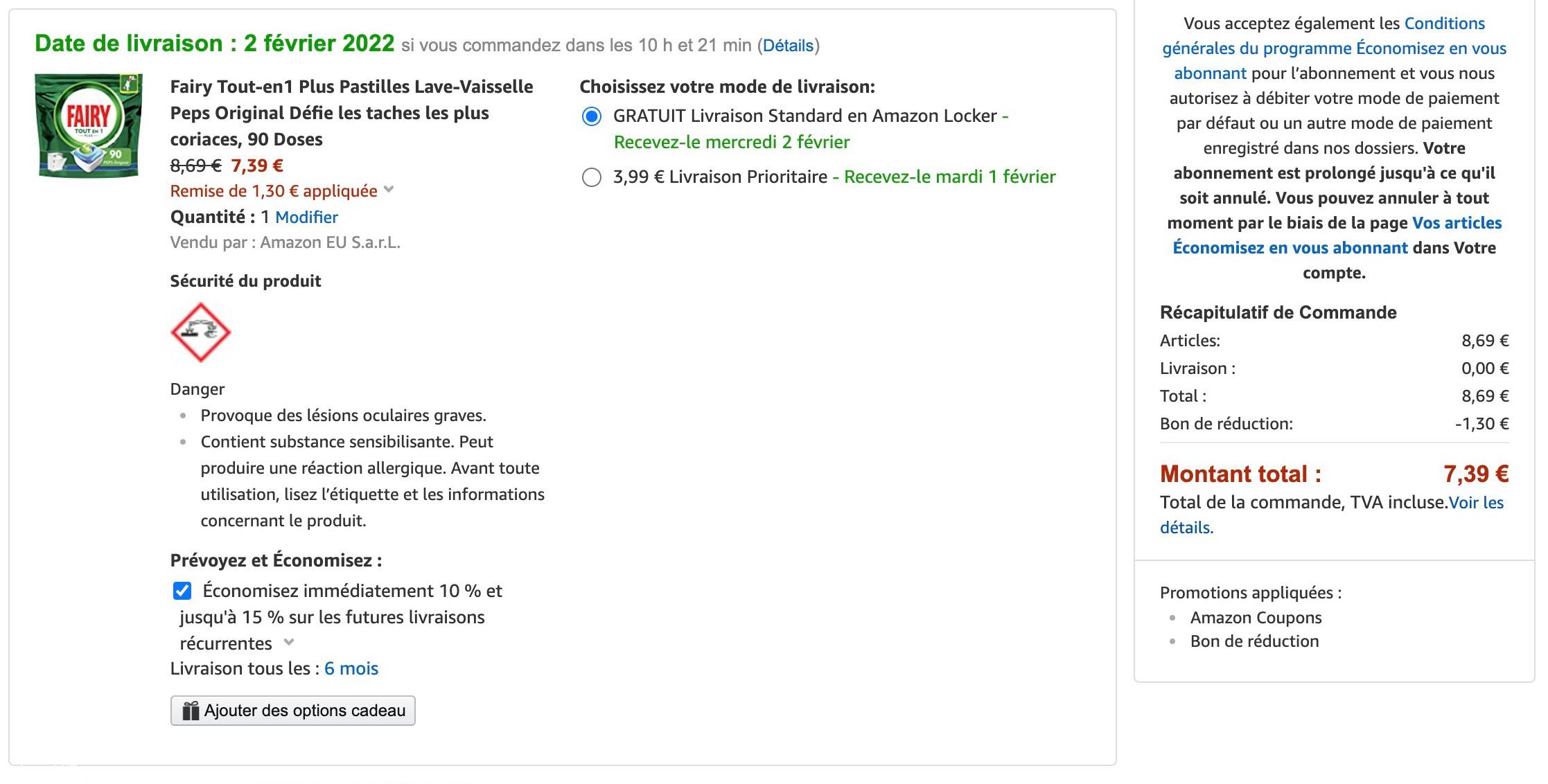Click the Fairy Tout-en1 Plus product title
This screenshot has width=1548, height=784.
tap(351, 113)
